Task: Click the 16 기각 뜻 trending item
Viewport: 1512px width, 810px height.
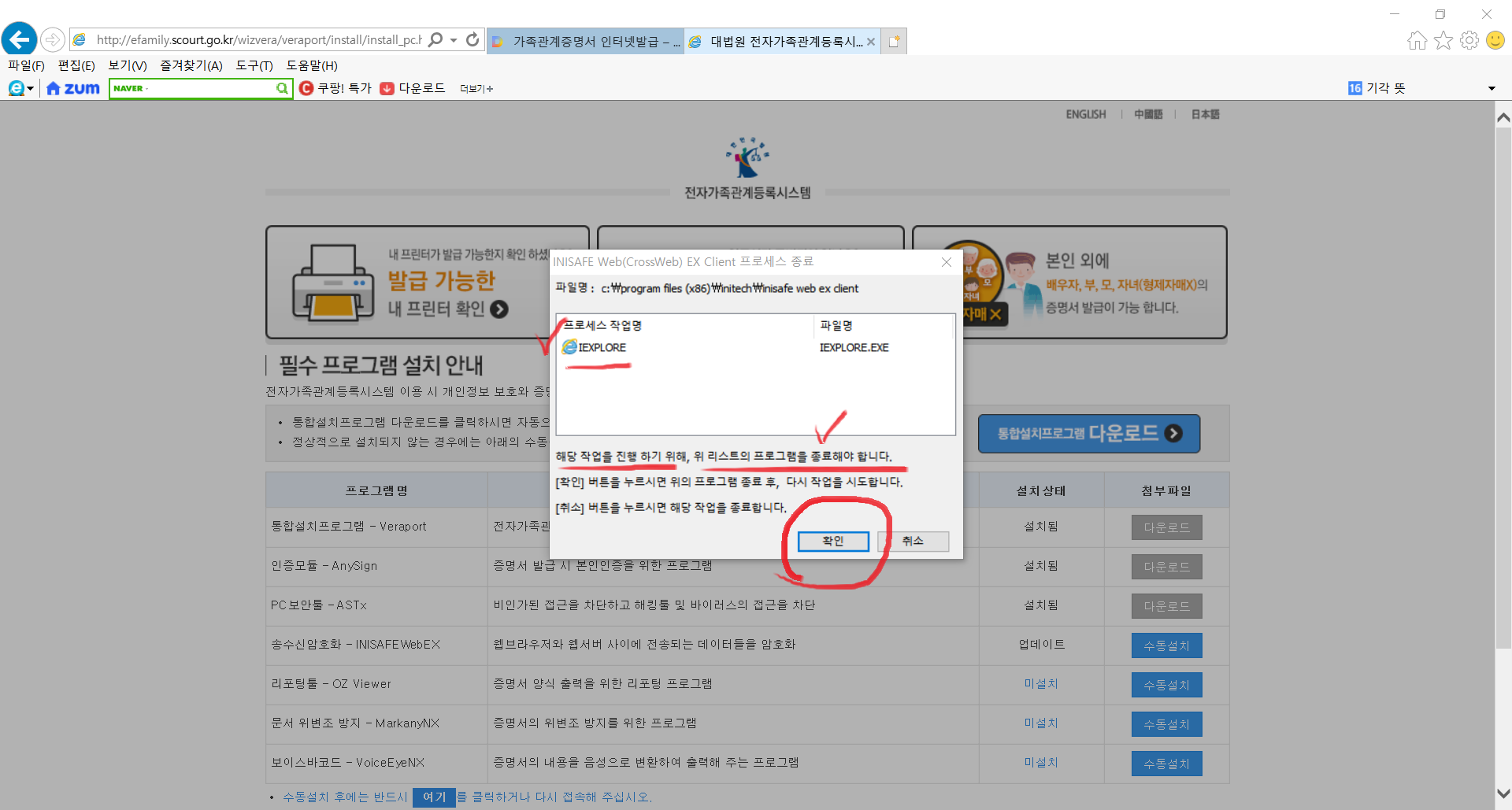Action: 1377,88
